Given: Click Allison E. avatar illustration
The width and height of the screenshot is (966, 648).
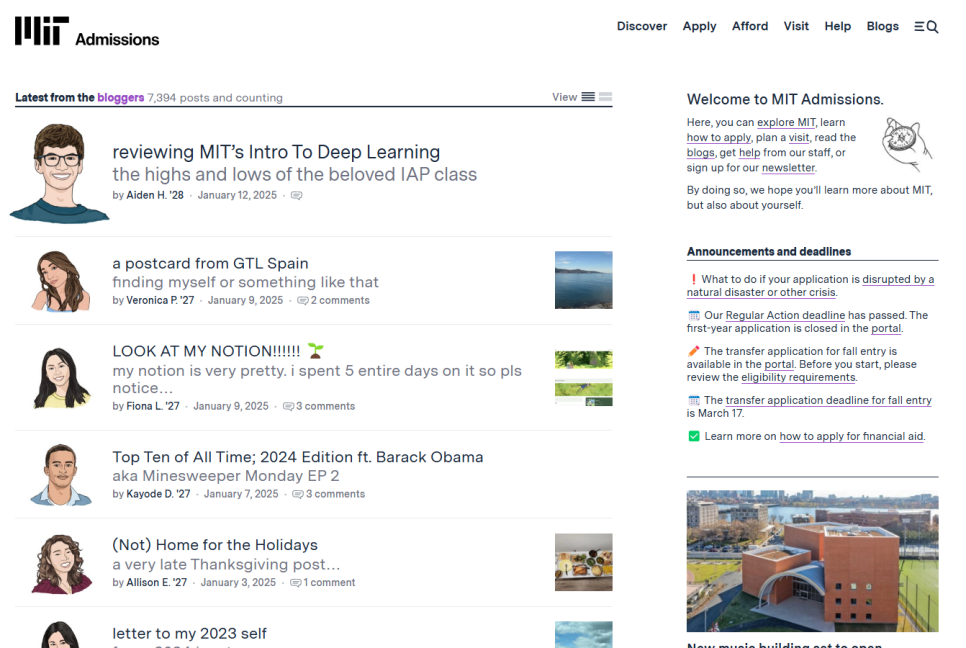Looking at the screenshot, I should click(x=61, y=564).
